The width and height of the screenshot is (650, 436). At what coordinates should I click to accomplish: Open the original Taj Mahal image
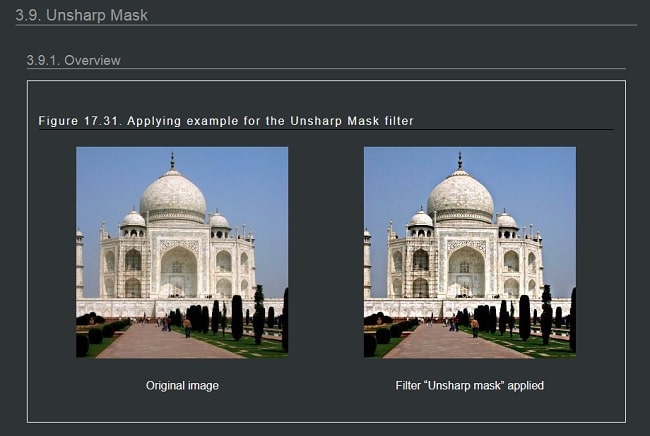coord(182,252)
